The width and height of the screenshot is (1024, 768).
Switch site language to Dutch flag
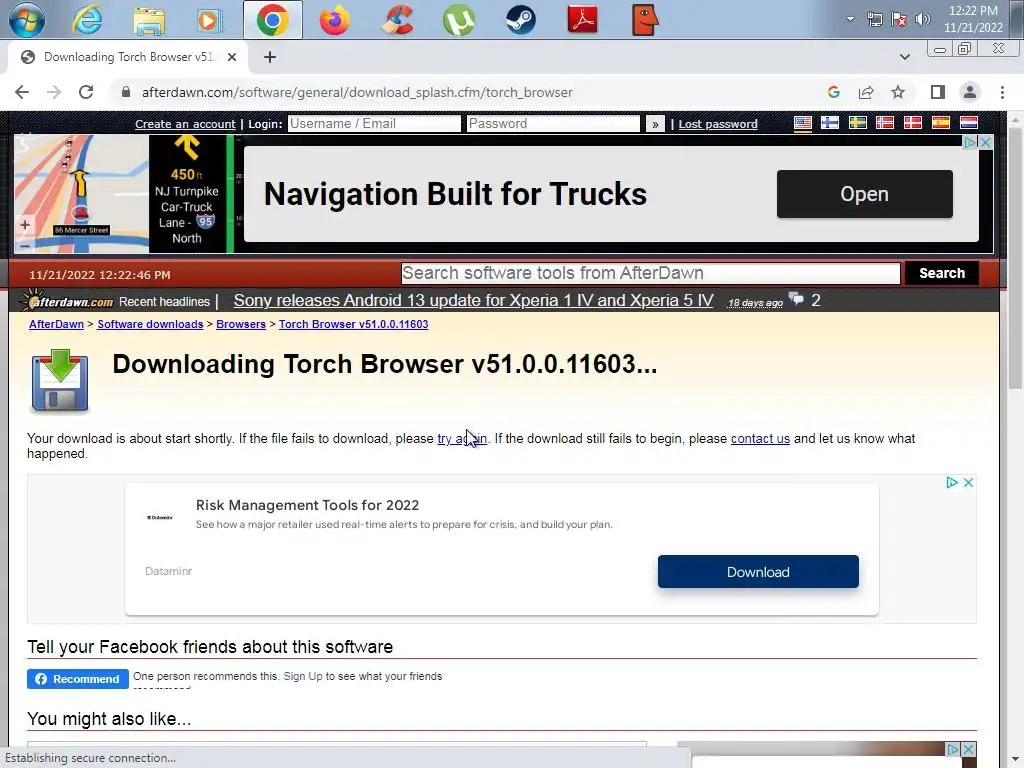coord(968,123)
